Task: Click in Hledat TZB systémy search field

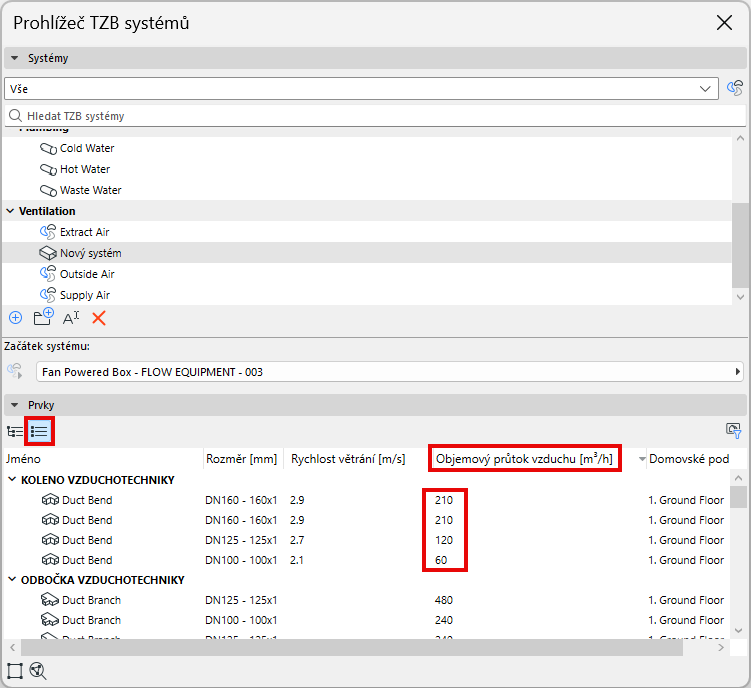Action: (375, 116)
